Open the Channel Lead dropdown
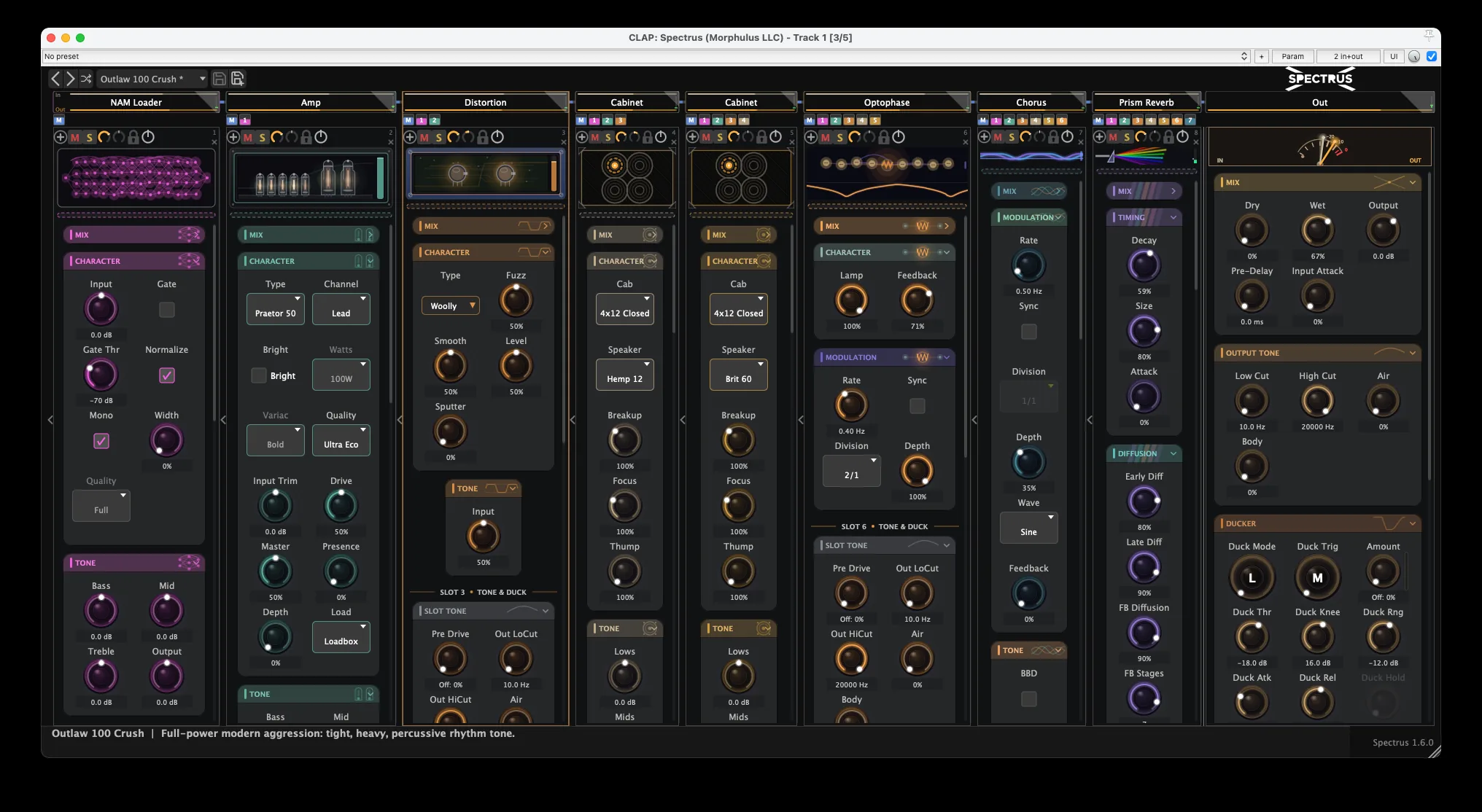This screenshot has height=812, width=1482. 341,309
